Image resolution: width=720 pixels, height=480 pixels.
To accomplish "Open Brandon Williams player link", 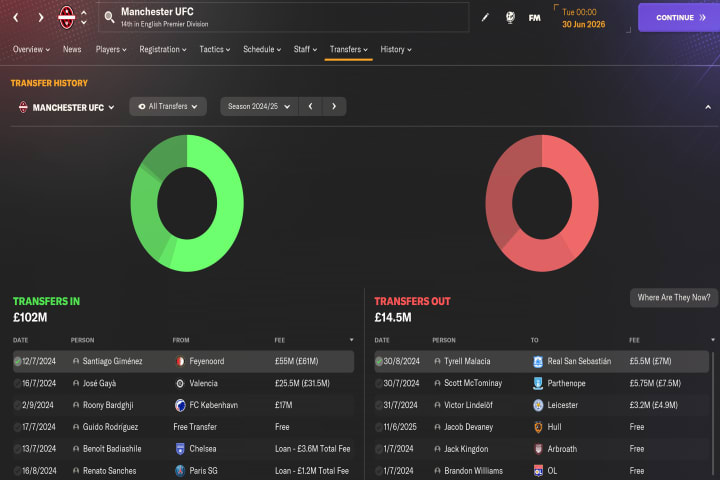I will [x=473, y=471].
